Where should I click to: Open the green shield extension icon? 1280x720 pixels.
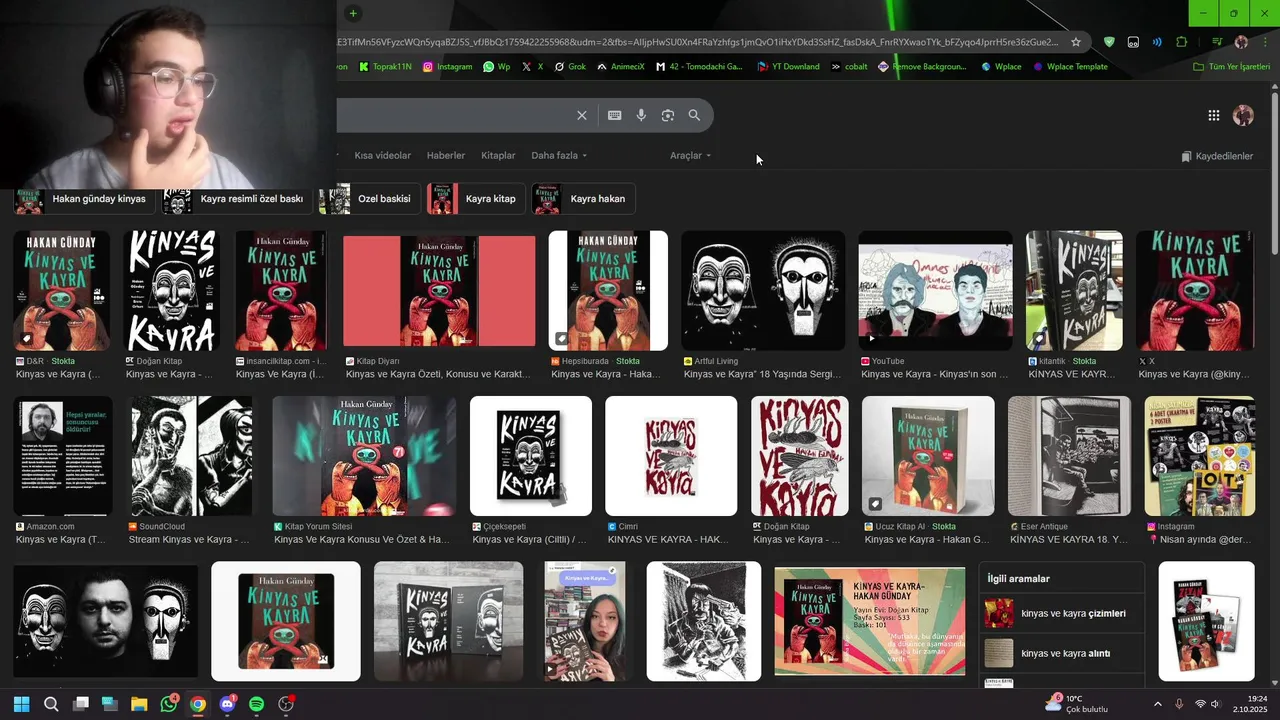click(1109, 42)
